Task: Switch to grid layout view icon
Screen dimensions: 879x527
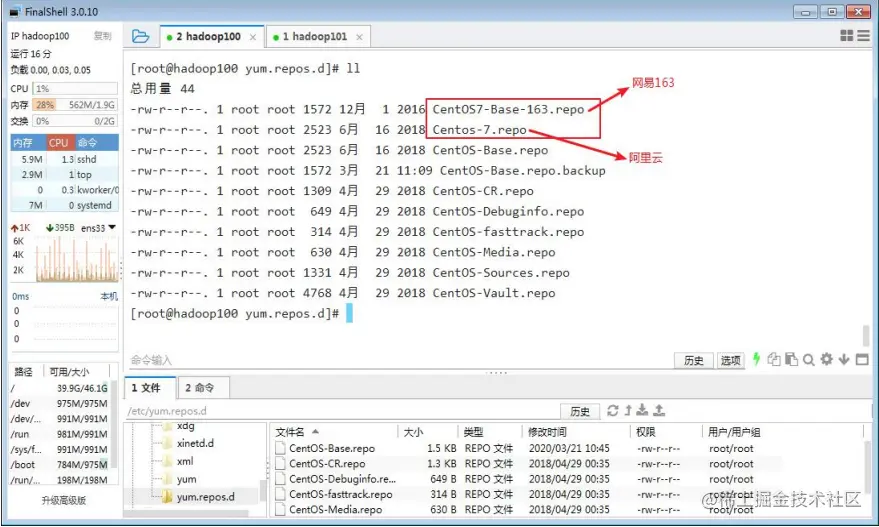Action: pos(846,36)
